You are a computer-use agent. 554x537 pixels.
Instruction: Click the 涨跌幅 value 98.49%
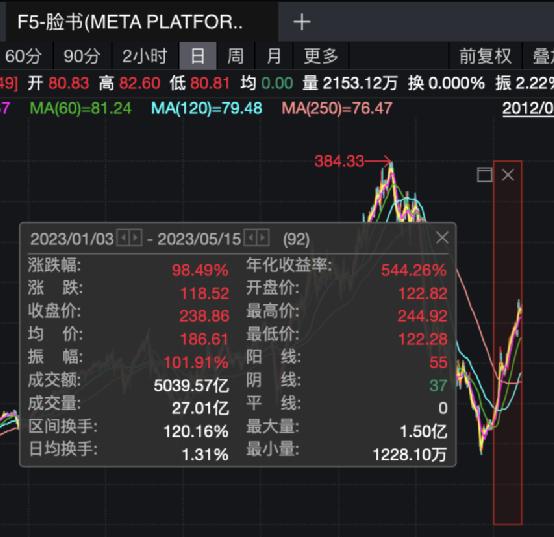(x=200, y=271)
